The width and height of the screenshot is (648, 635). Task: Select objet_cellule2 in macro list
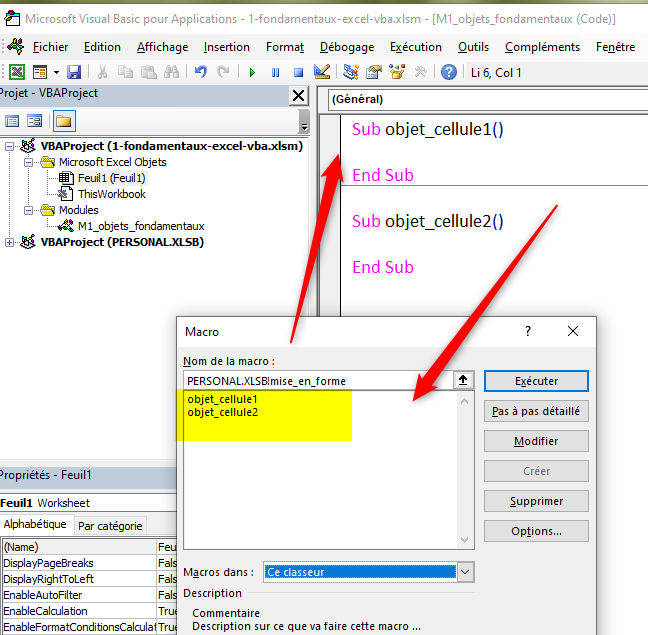point(222,412)
